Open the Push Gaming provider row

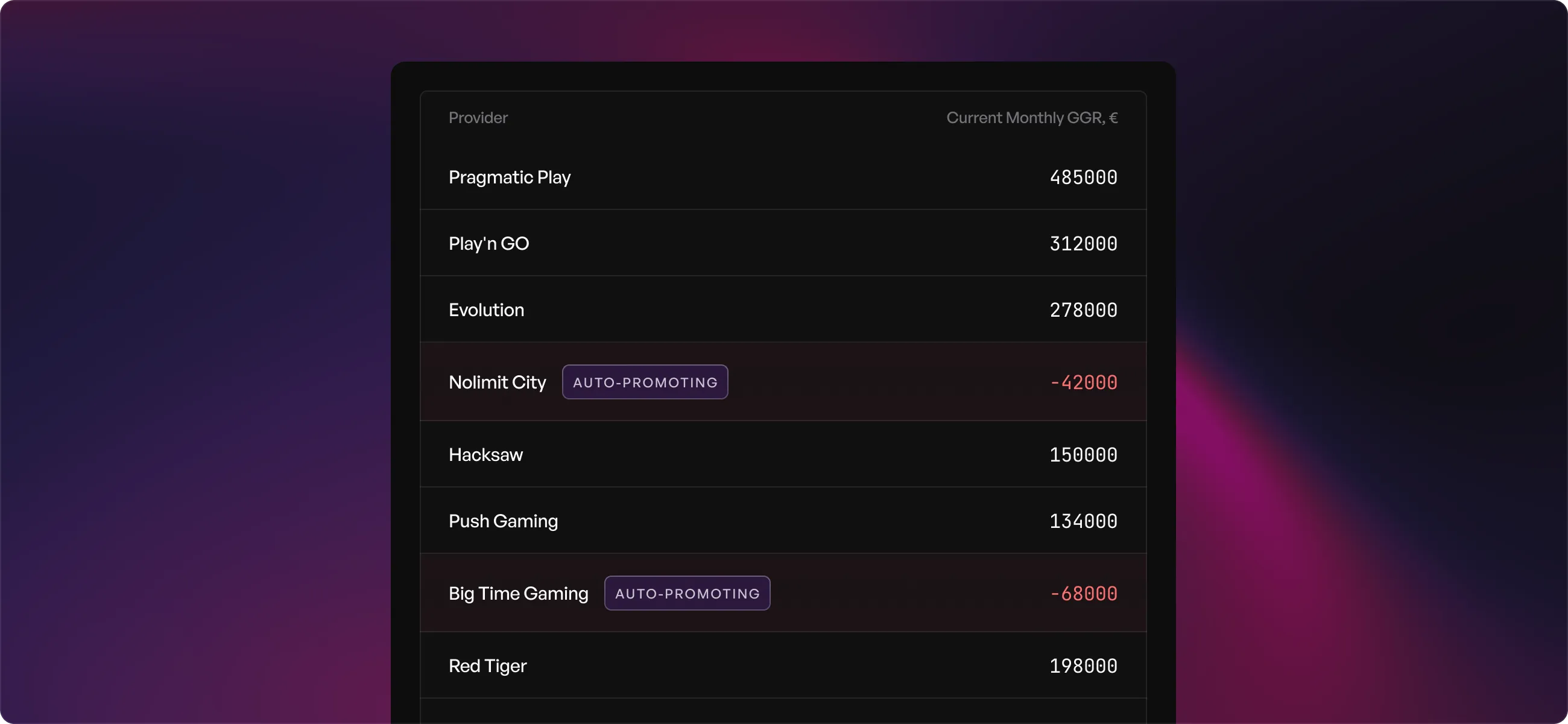[x=783, y=521]
